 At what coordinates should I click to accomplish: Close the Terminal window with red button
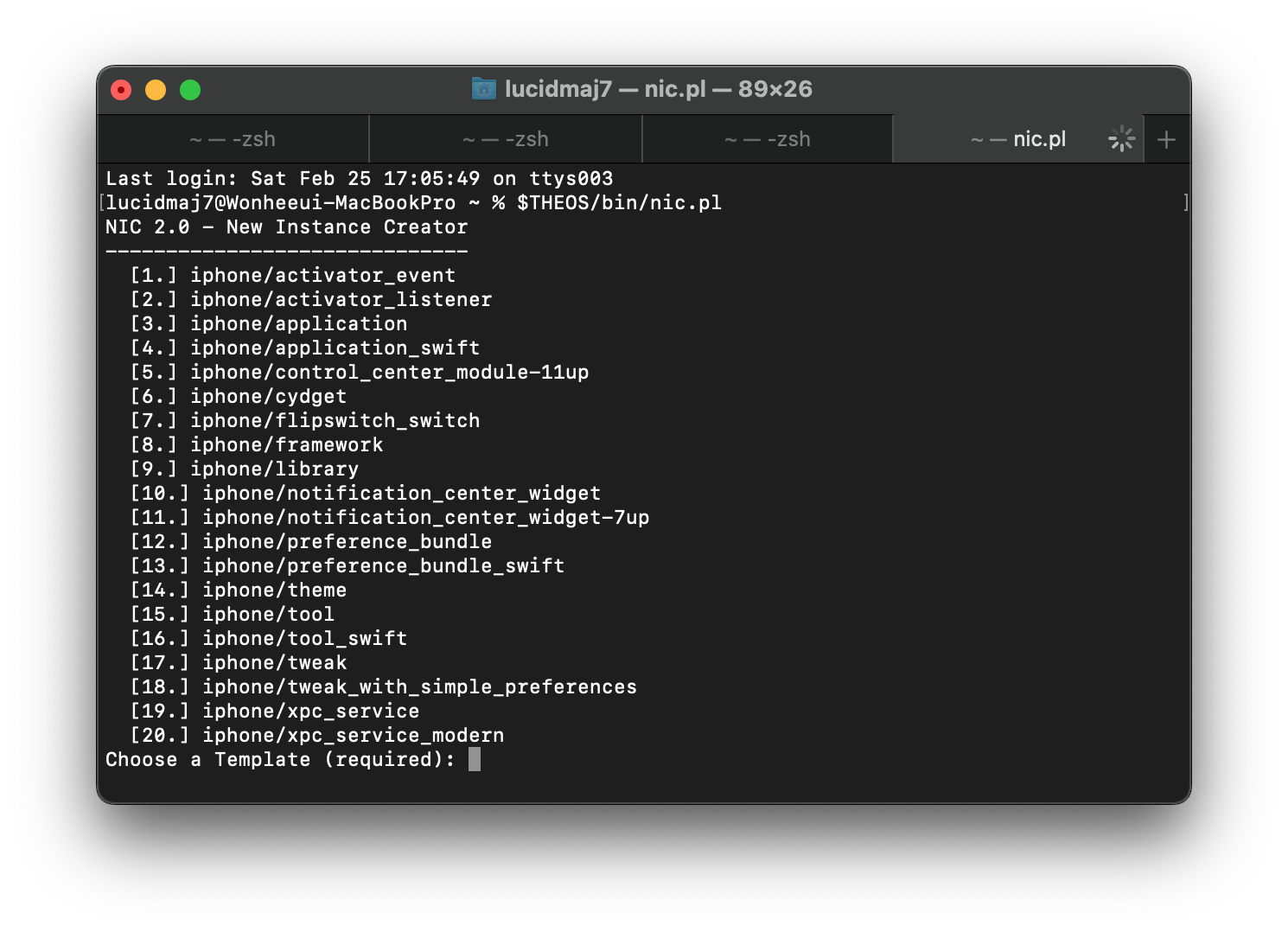click(x=121, y=90)
